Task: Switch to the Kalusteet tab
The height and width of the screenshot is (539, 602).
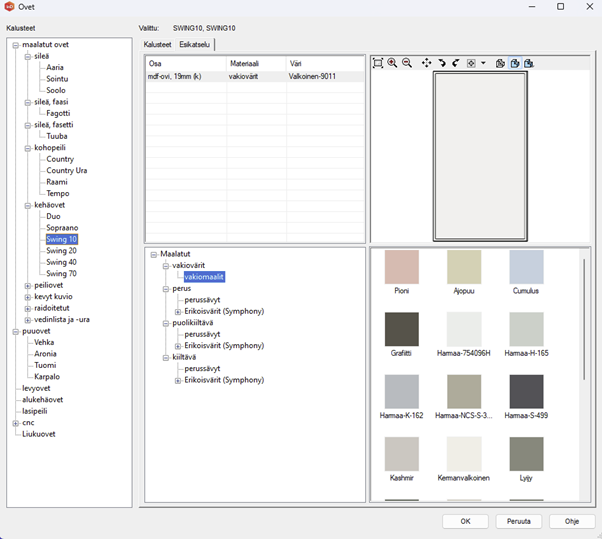Action: [x=158, y=45]
